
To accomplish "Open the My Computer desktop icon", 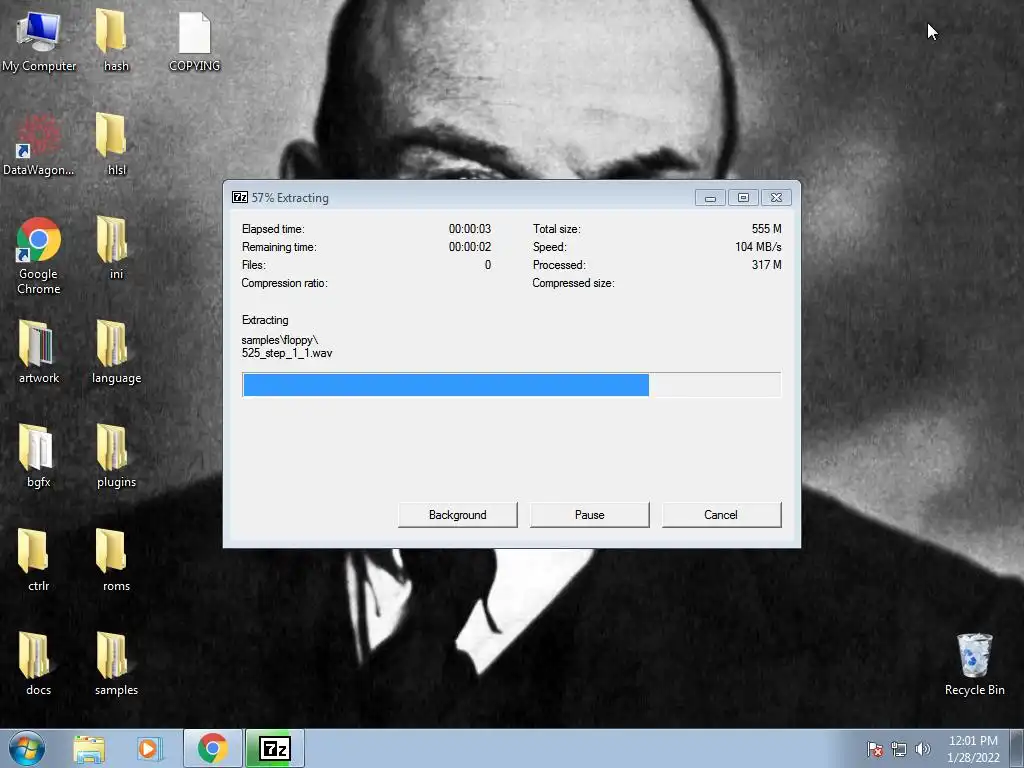I will click(39, 40).
